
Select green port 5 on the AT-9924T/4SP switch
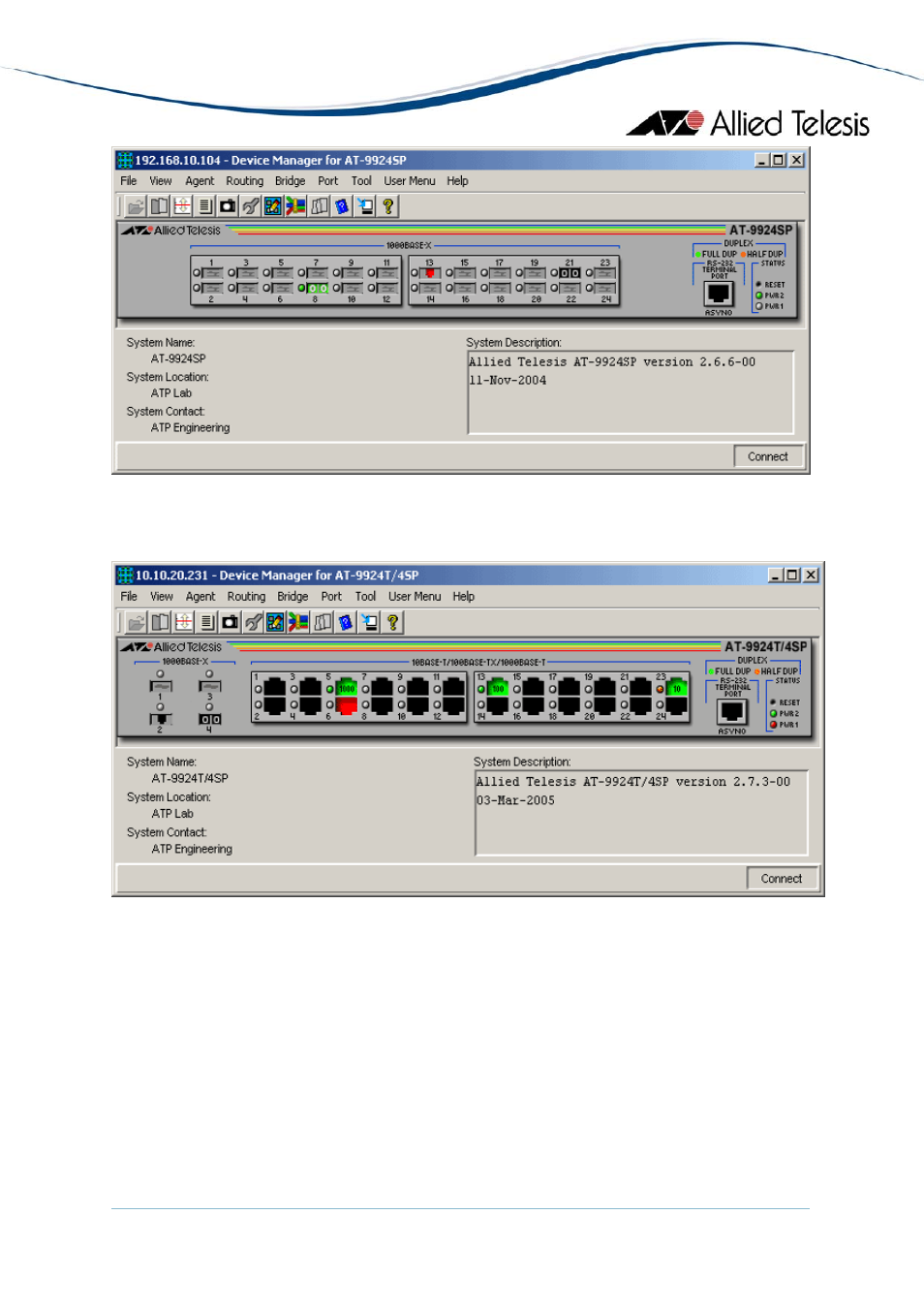346,688
